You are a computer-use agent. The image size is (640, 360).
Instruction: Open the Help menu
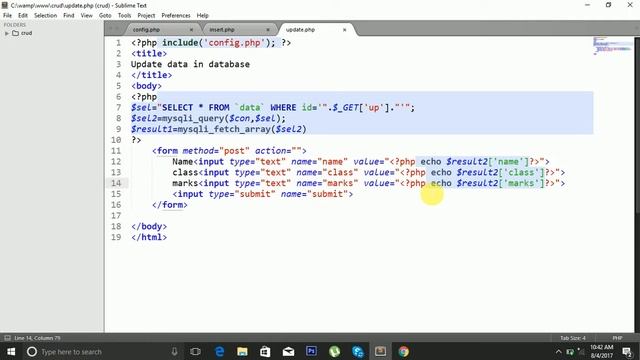click(202, 16)
